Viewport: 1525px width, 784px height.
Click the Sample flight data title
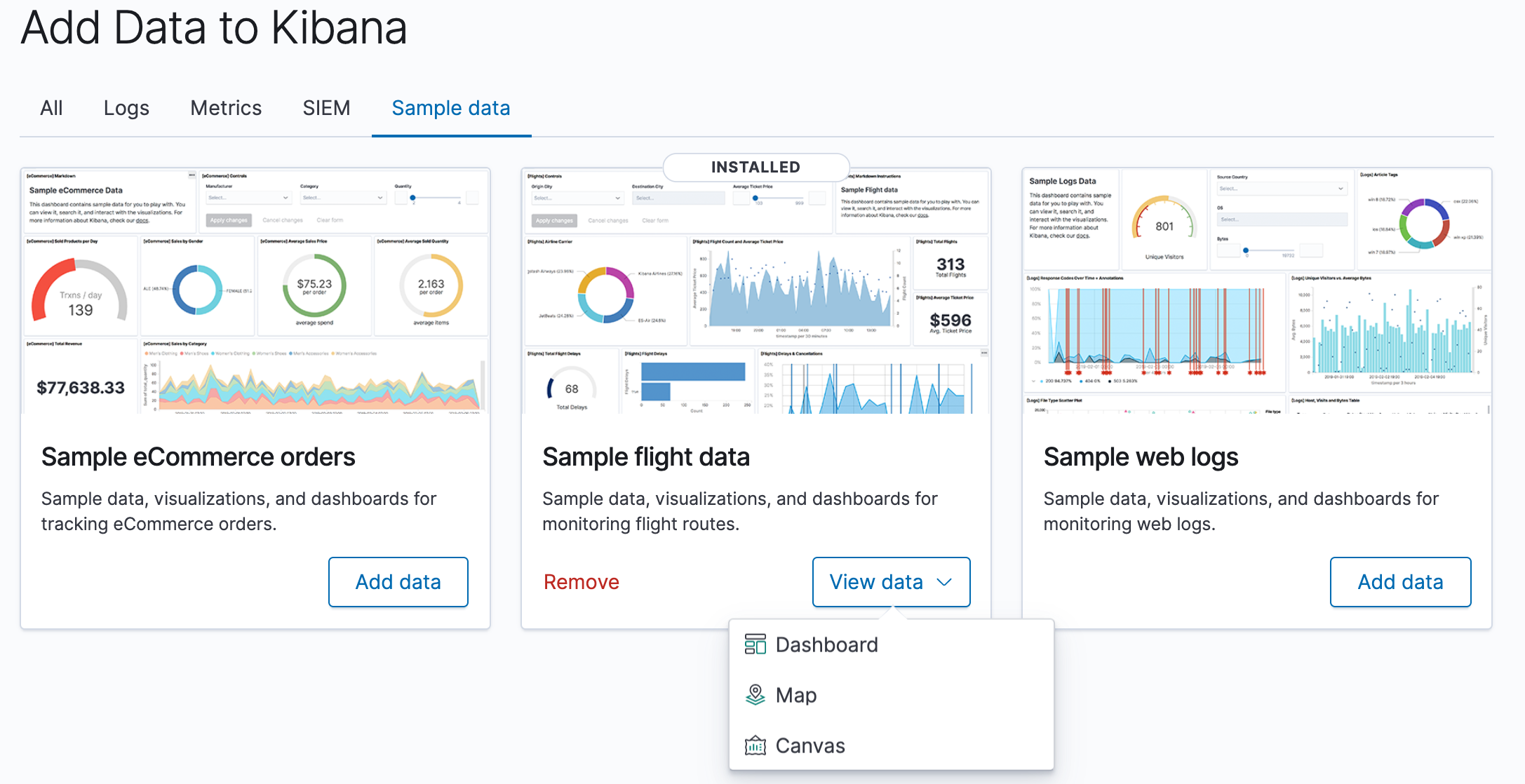[x=646, y=457]
